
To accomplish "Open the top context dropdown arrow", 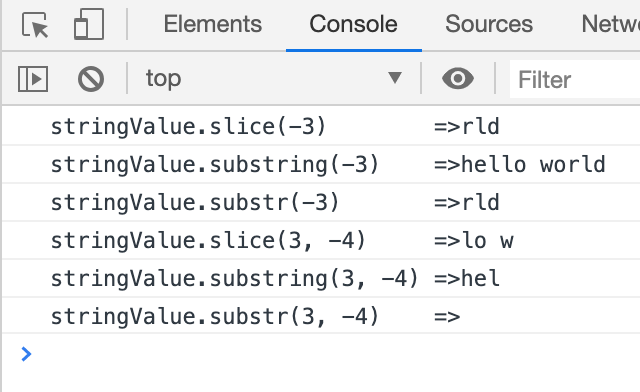I will pos(395,78).
